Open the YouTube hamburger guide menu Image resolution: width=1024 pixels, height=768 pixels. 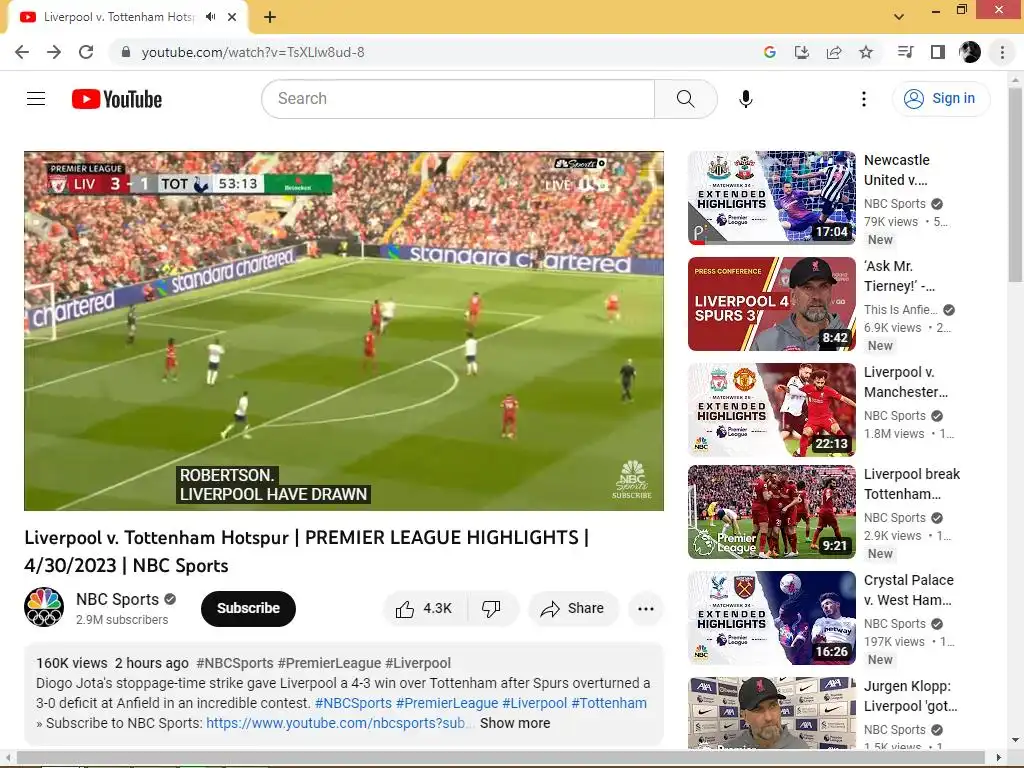(36, 99)
